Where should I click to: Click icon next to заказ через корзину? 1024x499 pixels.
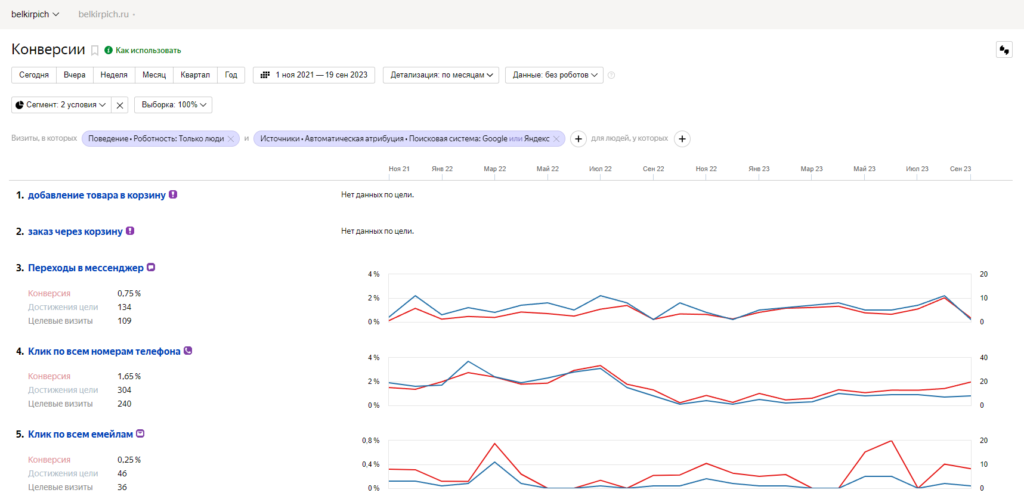(x=130, y=231)
